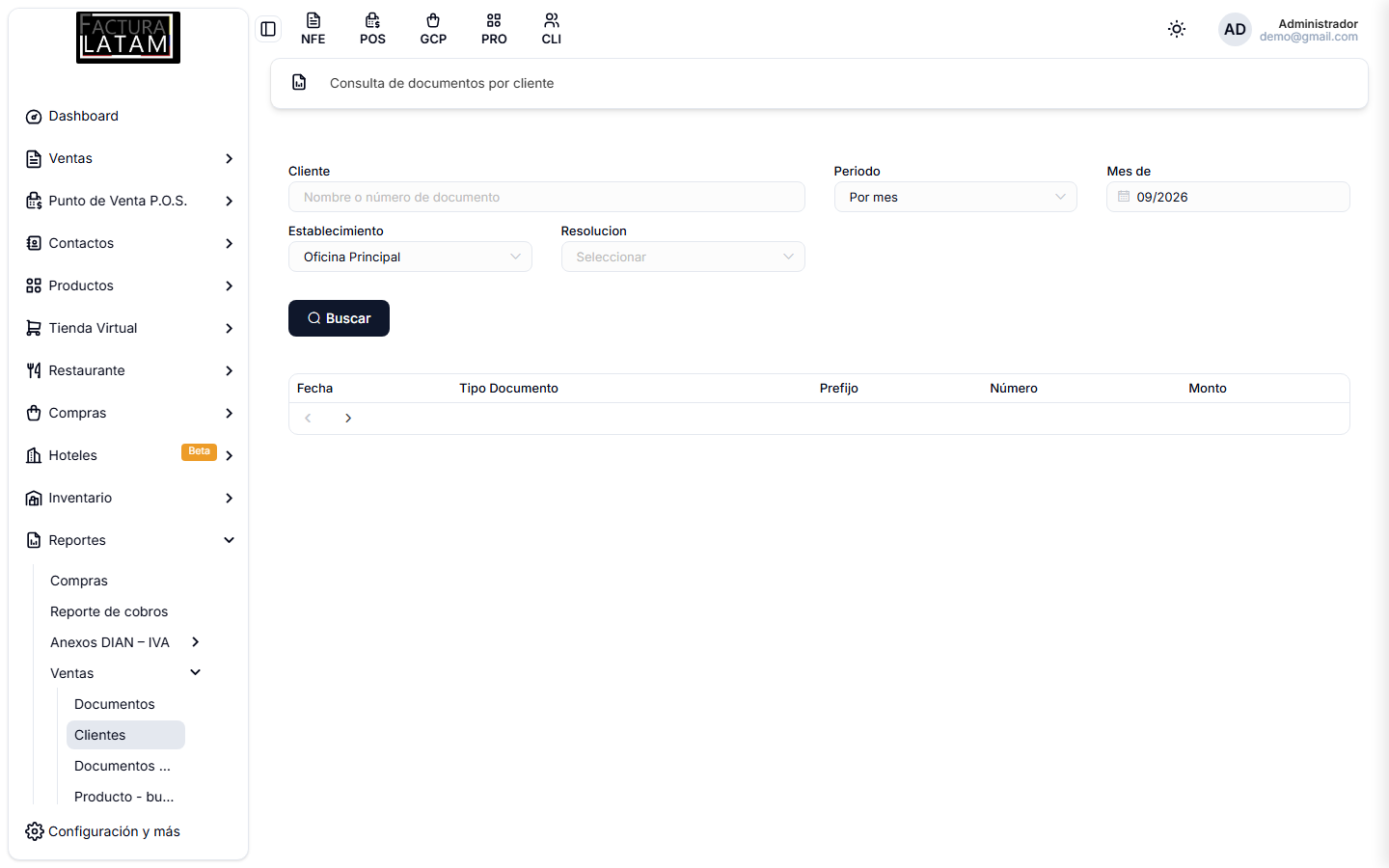Expand the Hoteles Beta menu
This screenshot has width=1389, height=868.
coord(128,455)
